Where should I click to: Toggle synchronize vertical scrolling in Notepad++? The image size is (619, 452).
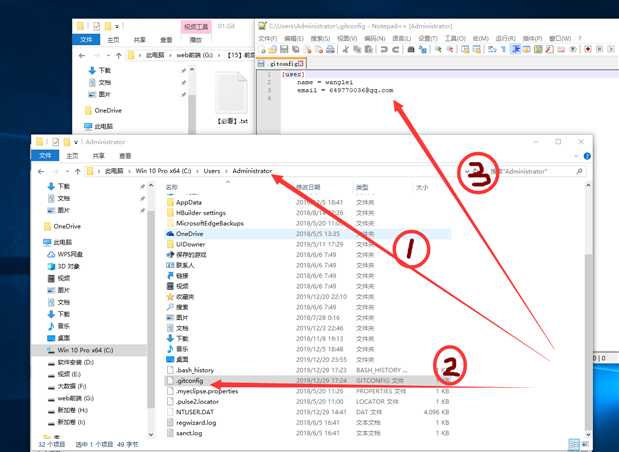click(x=466, y=49)
